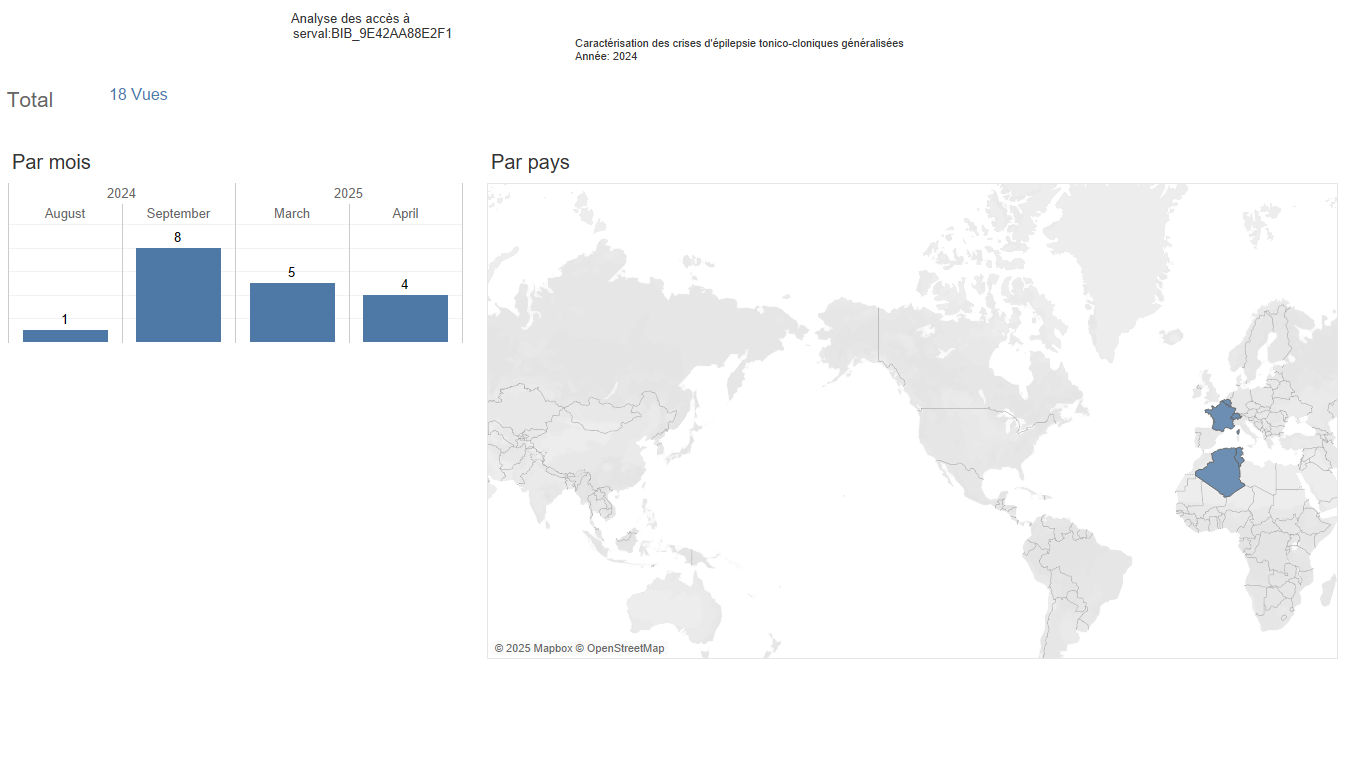Open the OpenStreetMap attribution link

point(619,648)
